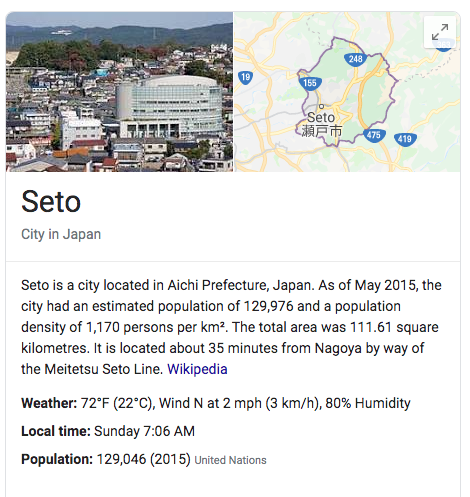Image resolution: width=470 pixels, height=497 pixels.
Task: Click the route 248 highway shield
Action: click(355, 59)
